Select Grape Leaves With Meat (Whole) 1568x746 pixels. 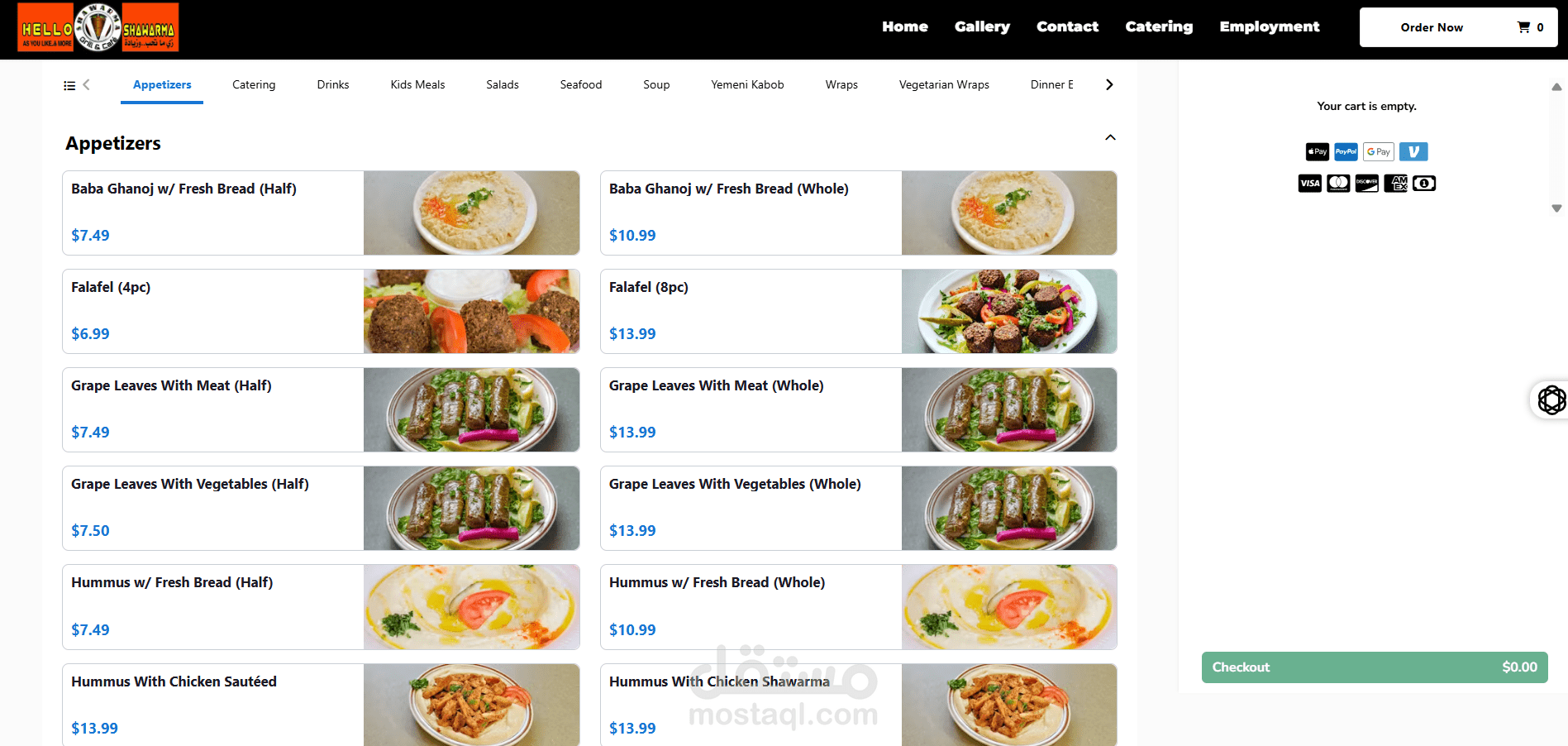click(859, 409)
